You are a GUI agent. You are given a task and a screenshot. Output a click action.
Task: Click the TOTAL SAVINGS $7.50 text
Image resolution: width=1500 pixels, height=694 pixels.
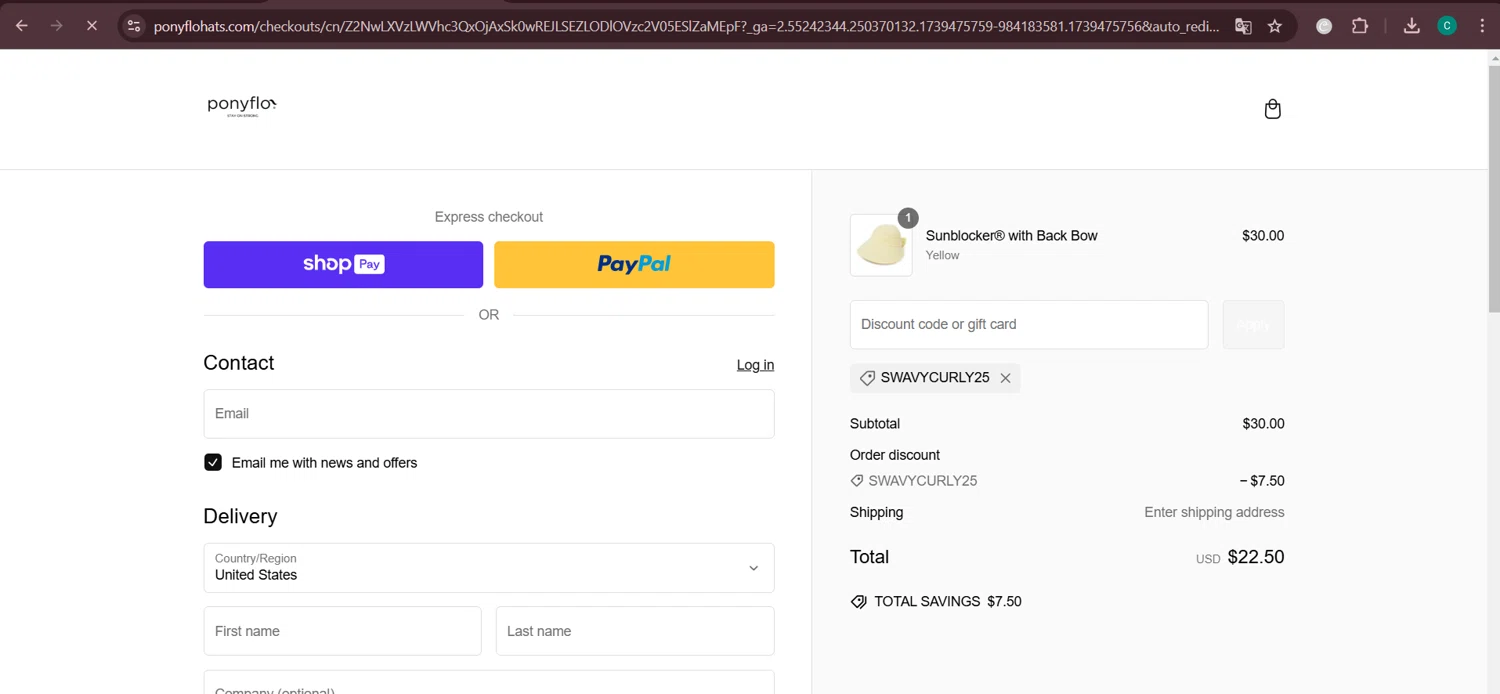tap(948, 602)
